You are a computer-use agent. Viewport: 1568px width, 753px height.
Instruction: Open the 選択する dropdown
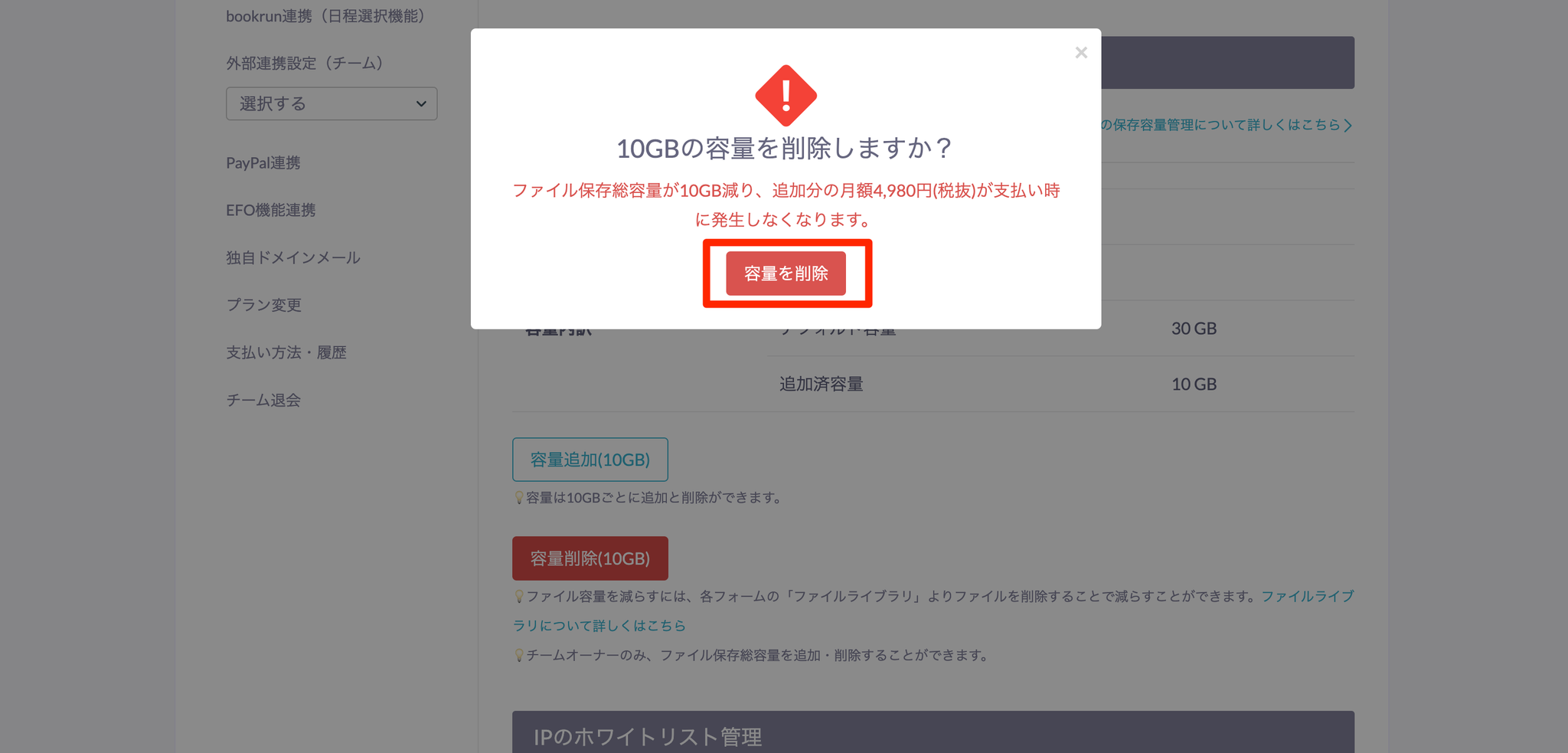tap(332, 103)
